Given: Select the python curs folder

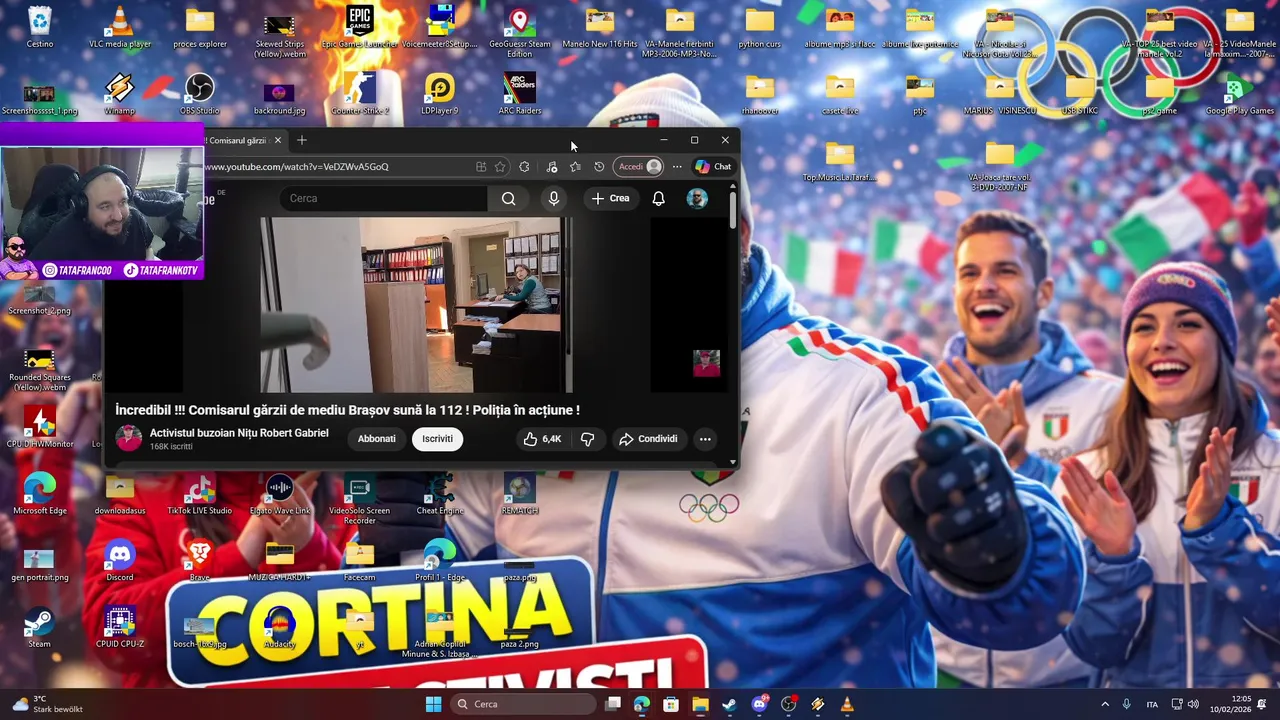Looking at the screenshot, I should tap(760, 28).
